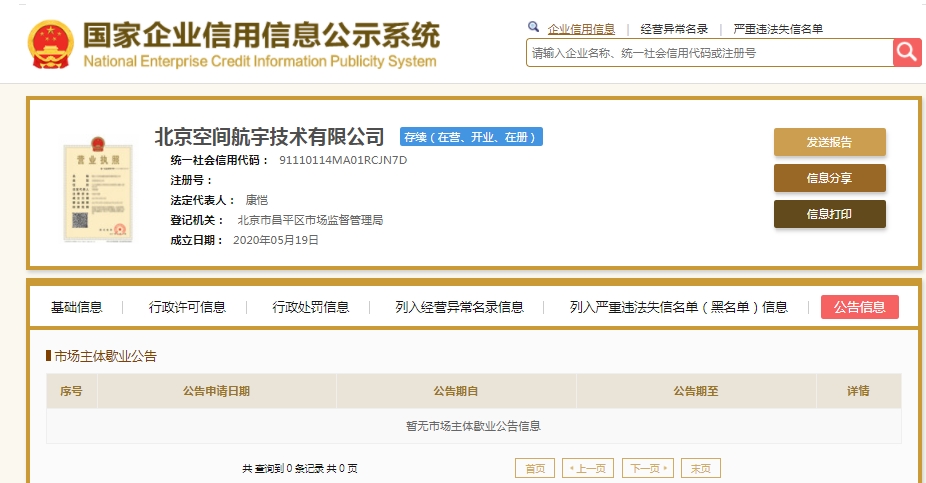Switch to the 行政许可信息 tab
This screenshot has width=926, height=483.
[x=187, y=307]
